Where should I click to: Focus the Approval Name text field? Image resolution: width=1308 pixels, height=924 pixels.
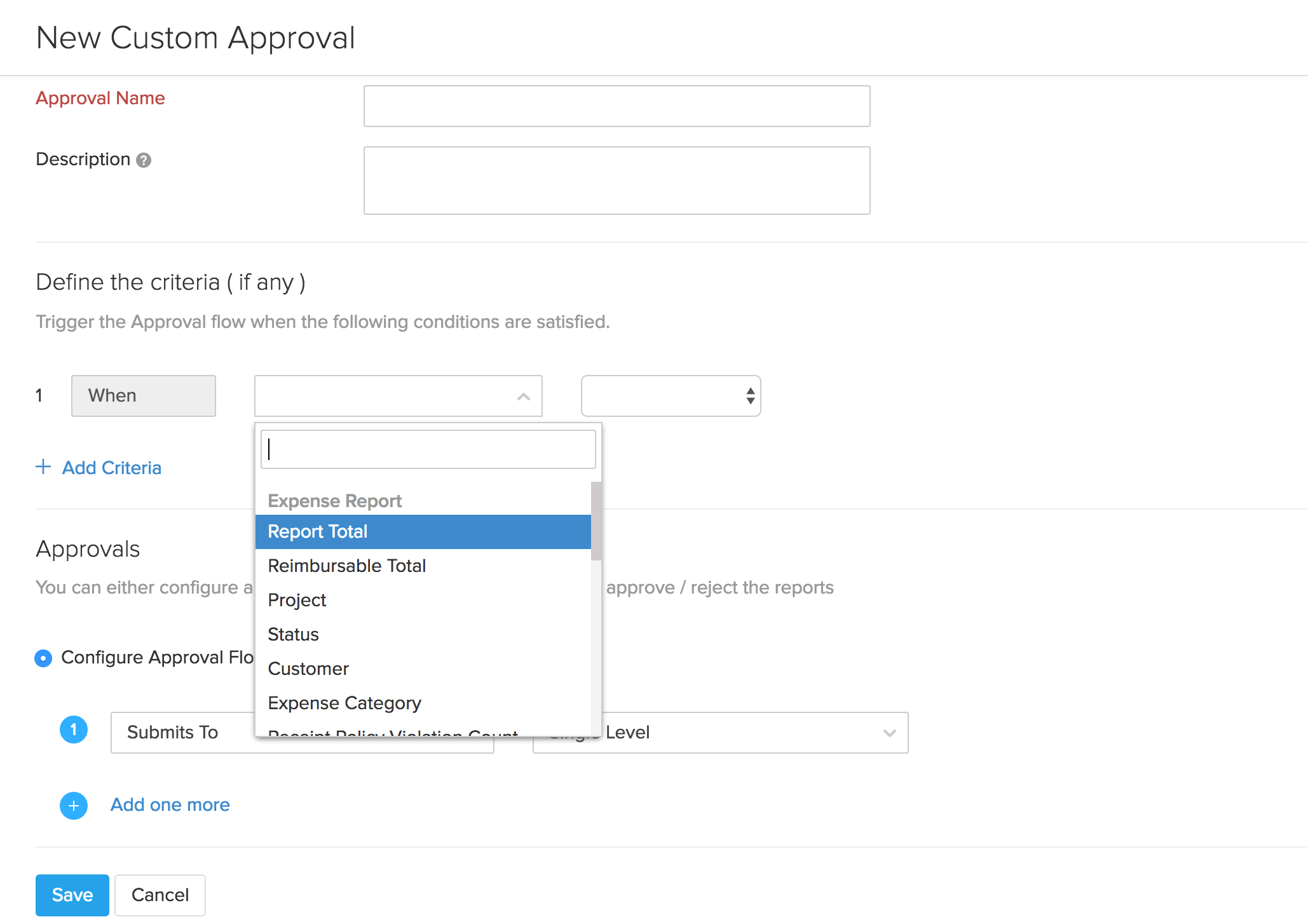point(617,106)
